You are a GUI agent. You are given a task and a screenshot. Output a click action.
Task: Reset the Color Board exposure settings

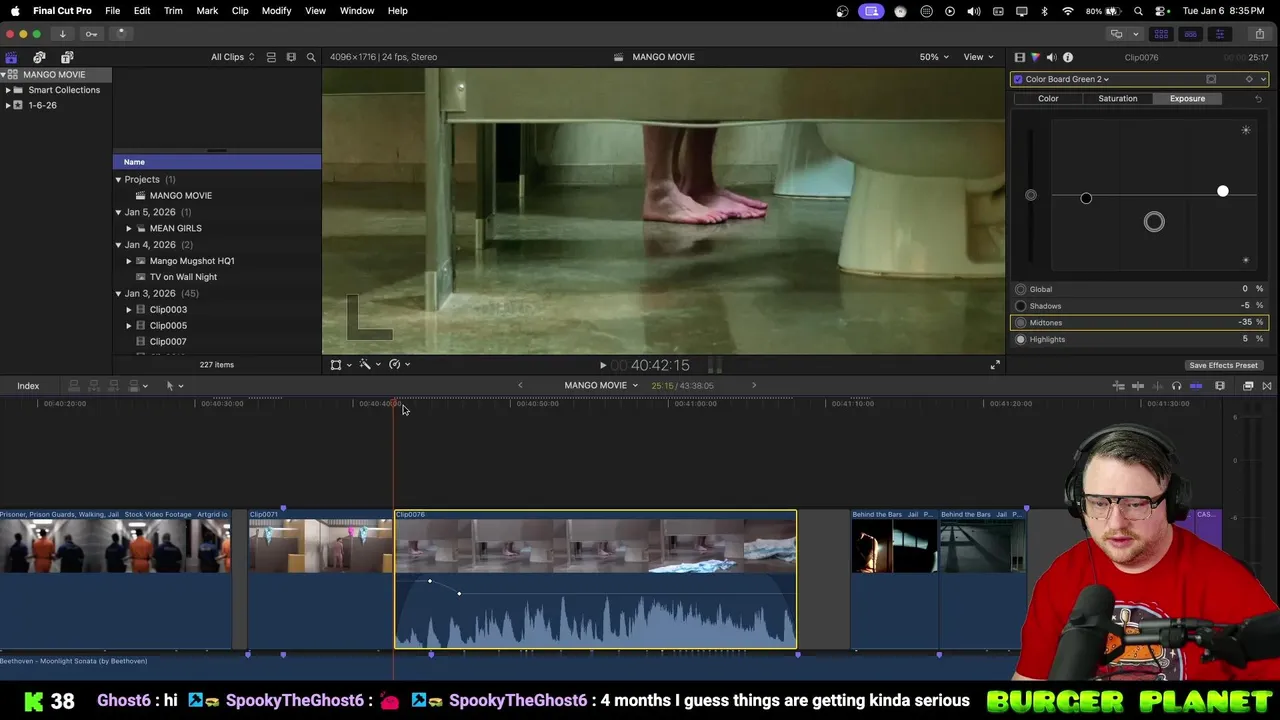[1258, 99]
